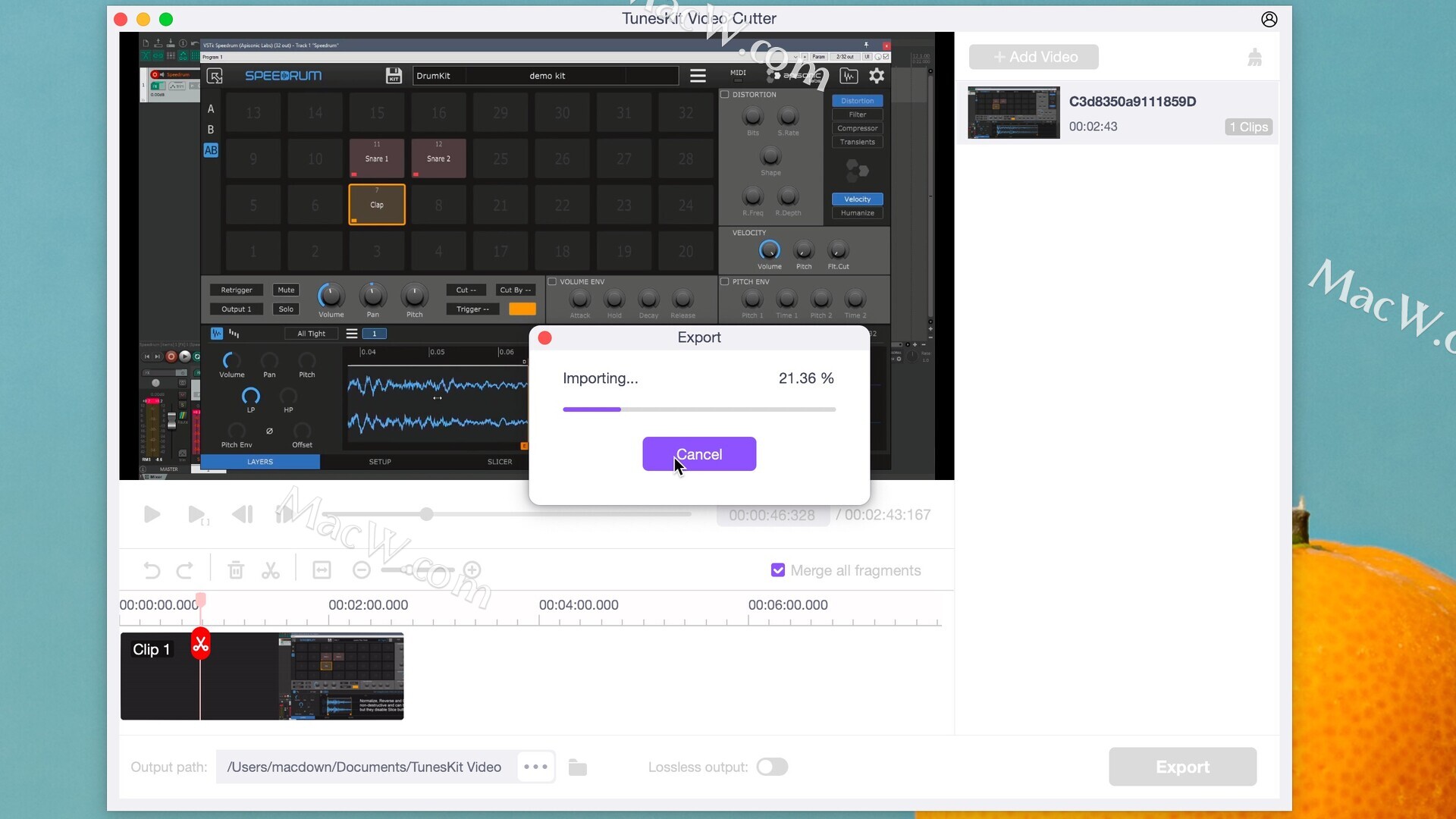Click the red scissors marker on Clip 1
The image size is (1456, 819).
pyautogui.click(x=200, y=644)
